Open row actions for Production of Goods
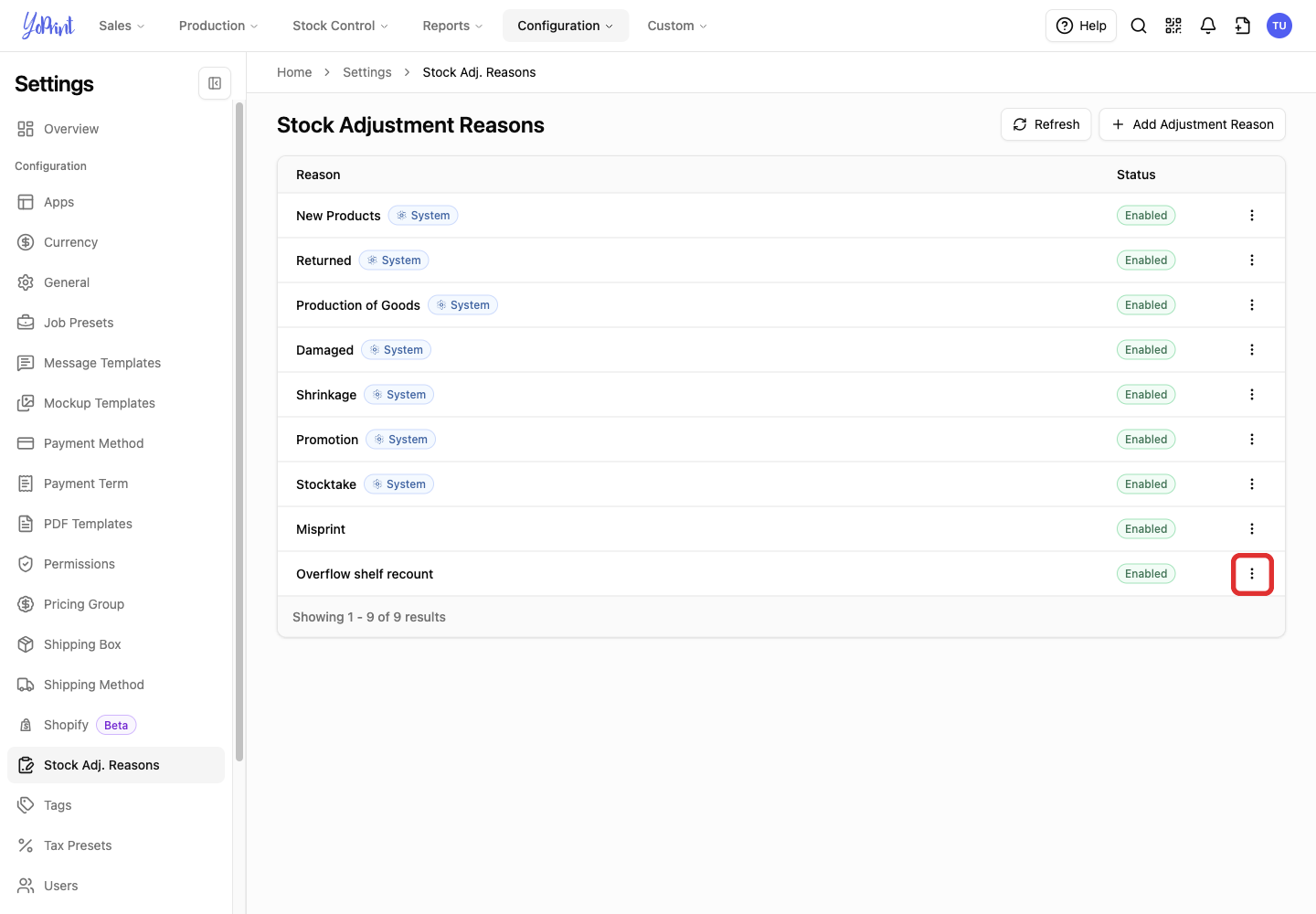 (x=1252, y=305)
